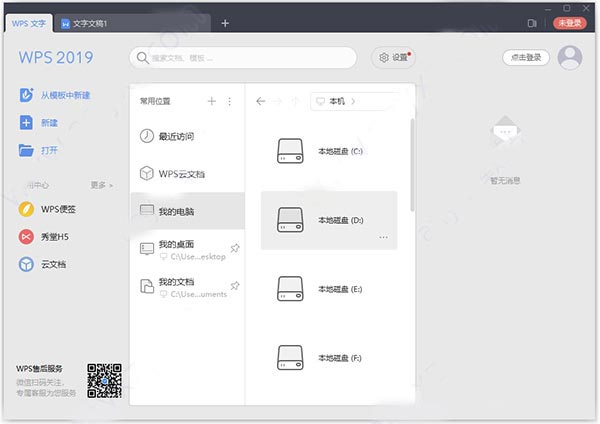Switch to WPS 文字 tab
Viewport: 600px width, 424px height.
pos(29,23)
